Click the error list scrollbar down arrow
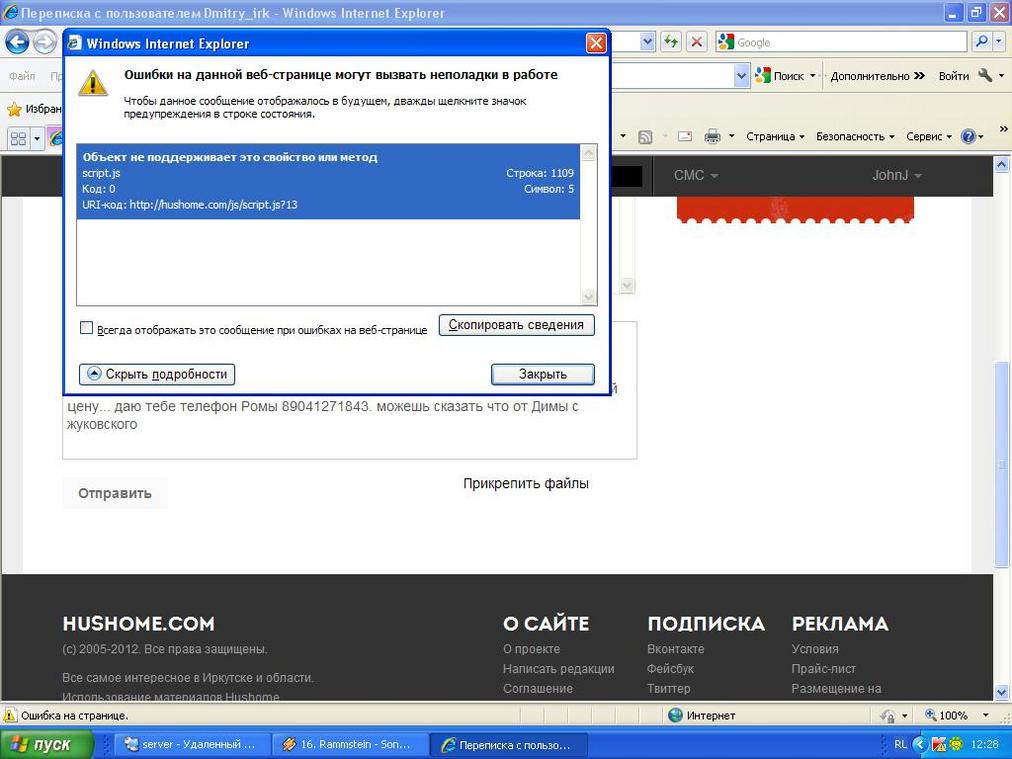The image size is (1012, 759). pyautogui.click(x=589, y=296)
